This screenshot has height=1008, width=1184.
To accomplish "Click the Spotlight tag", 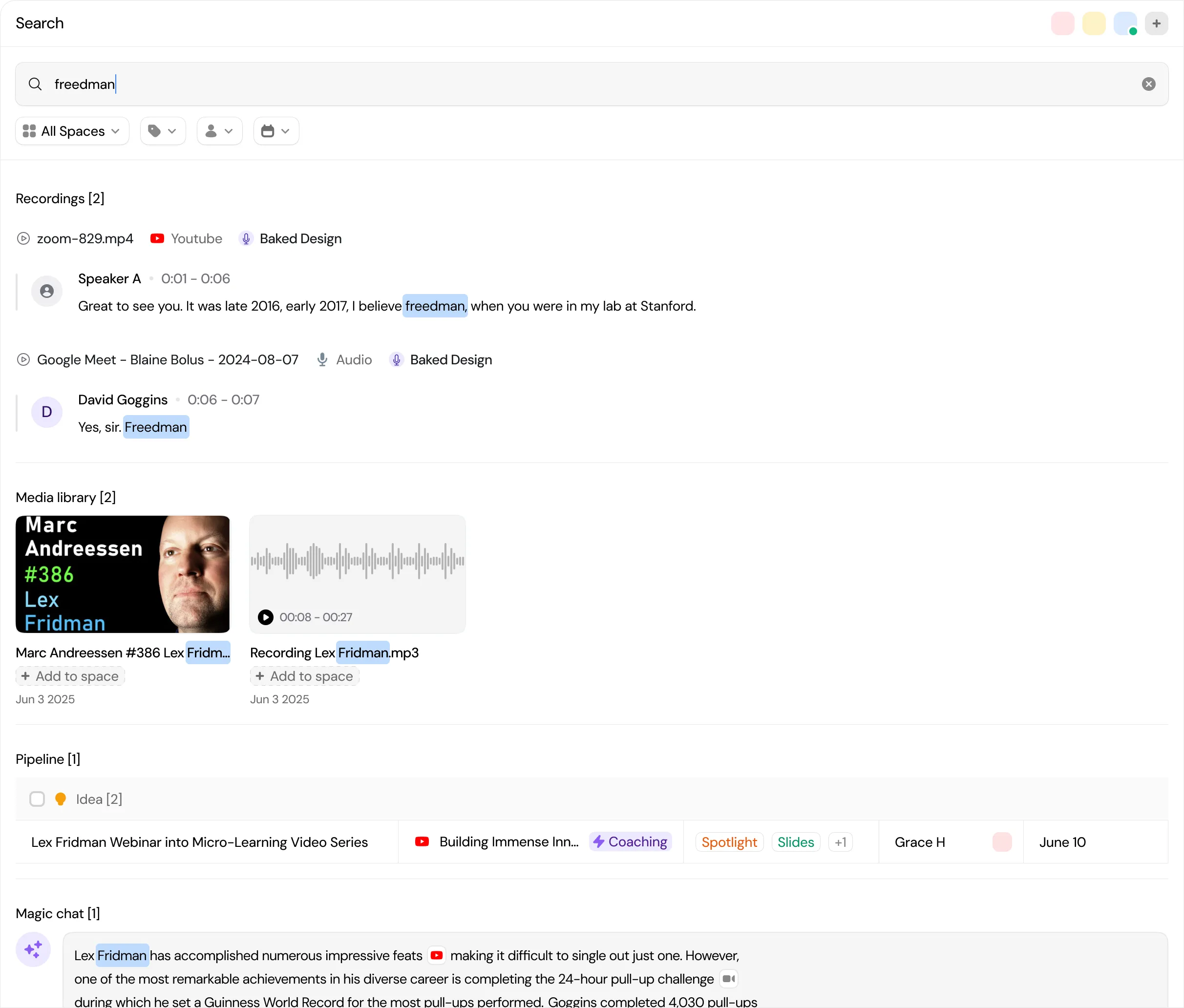I will pos(729,842).
